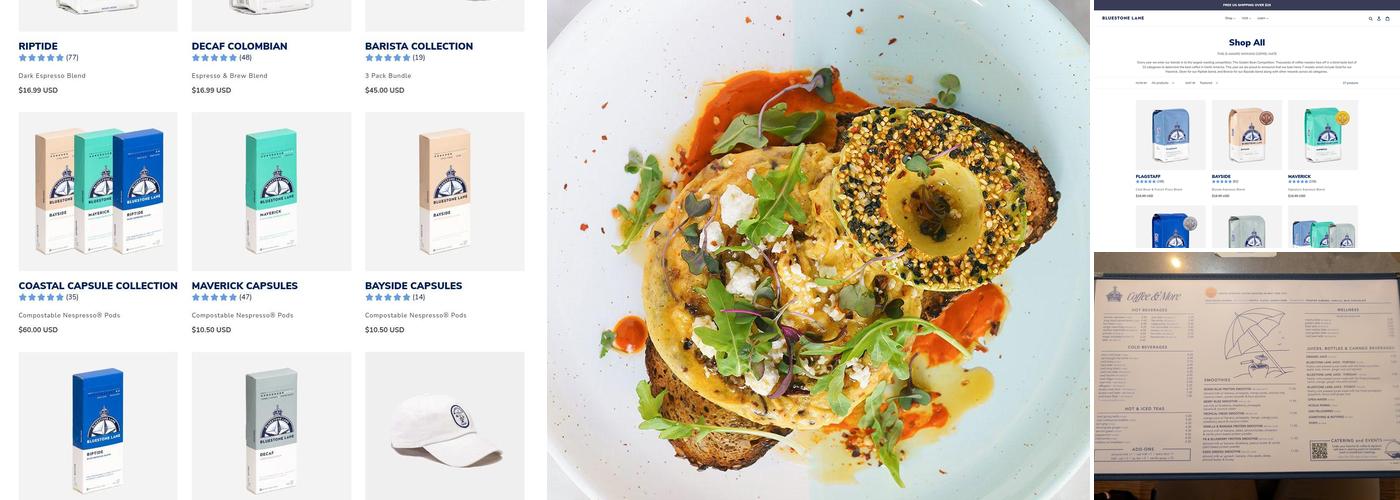Viewport: 1400px width, 500px height.
Task: Select the white Bluestone Lane cap image
Action: pos(445,426)
